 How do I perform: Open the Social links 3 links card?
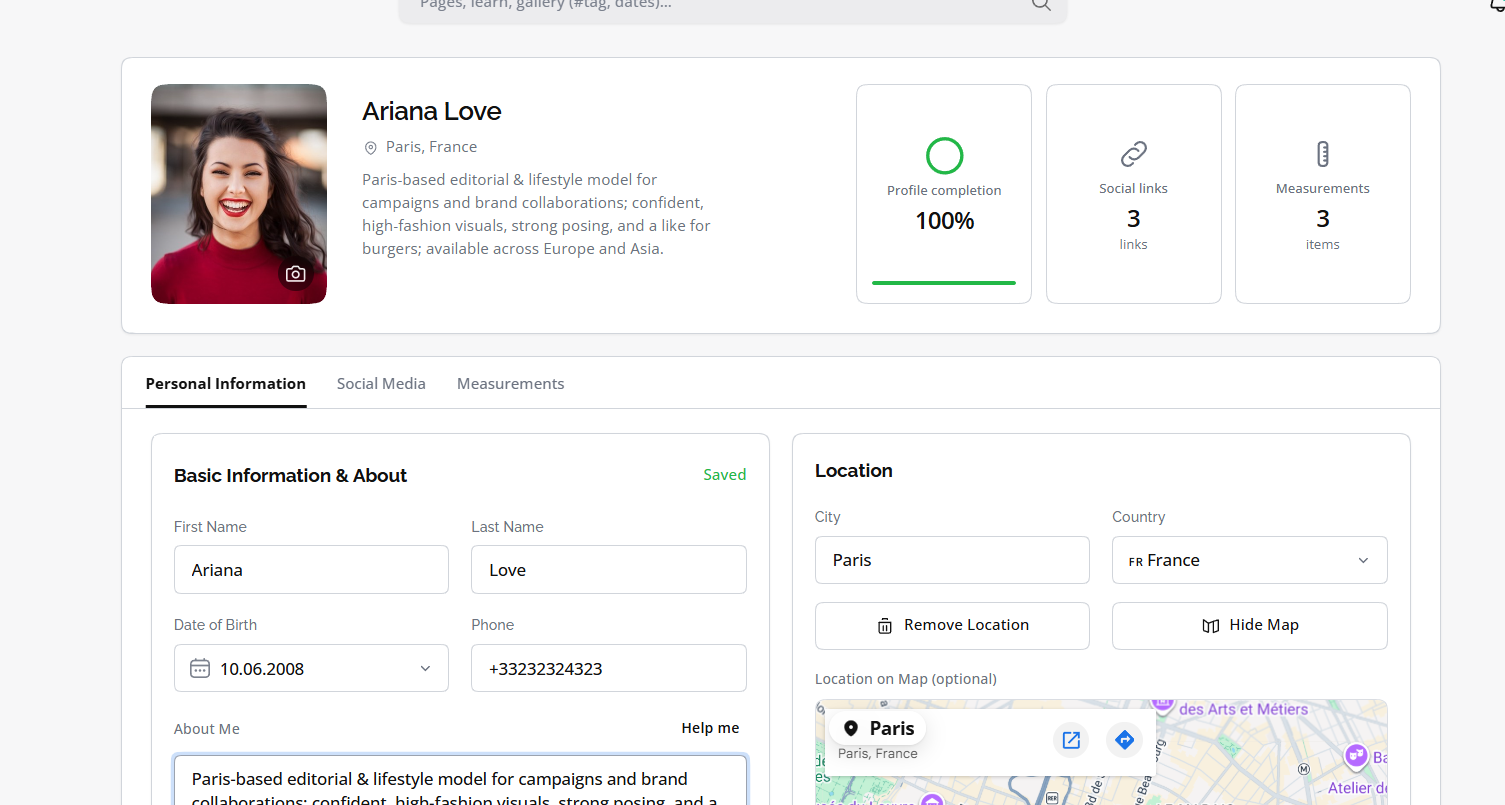pyautogui.click(x=1133, y=194)
